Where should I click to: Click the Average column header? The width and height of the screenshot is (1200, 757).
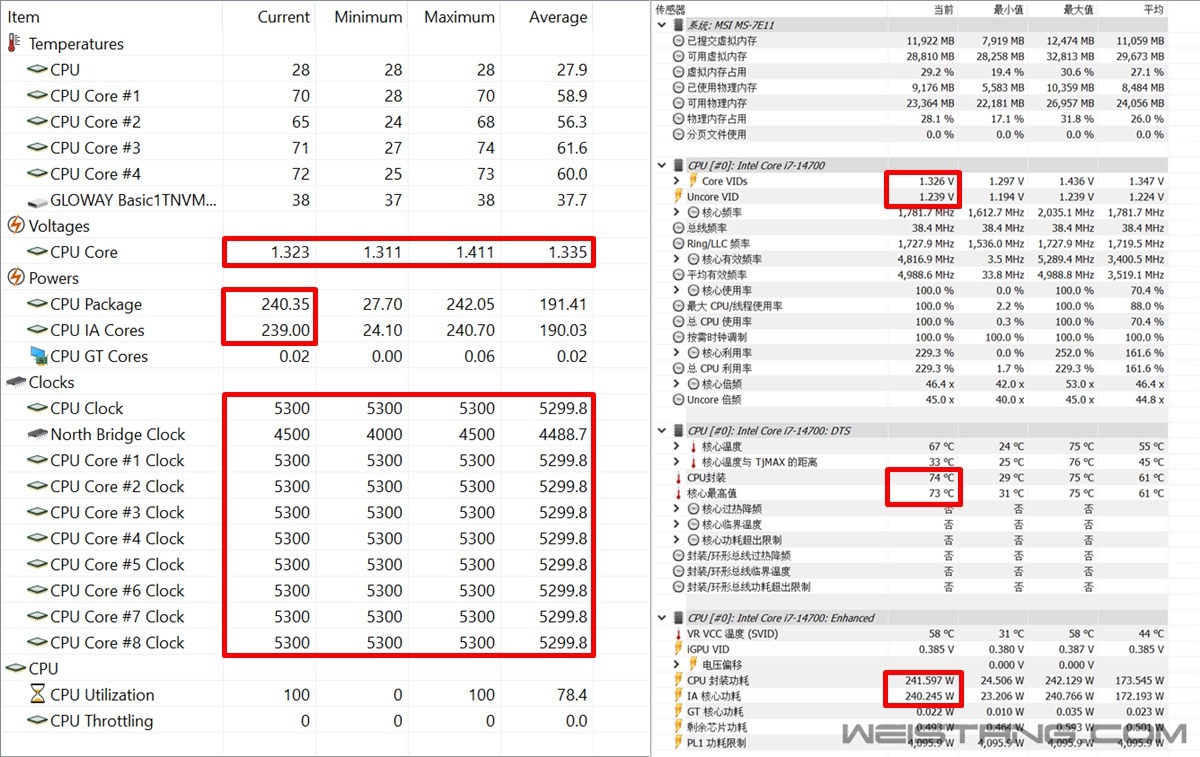point(558,17)
